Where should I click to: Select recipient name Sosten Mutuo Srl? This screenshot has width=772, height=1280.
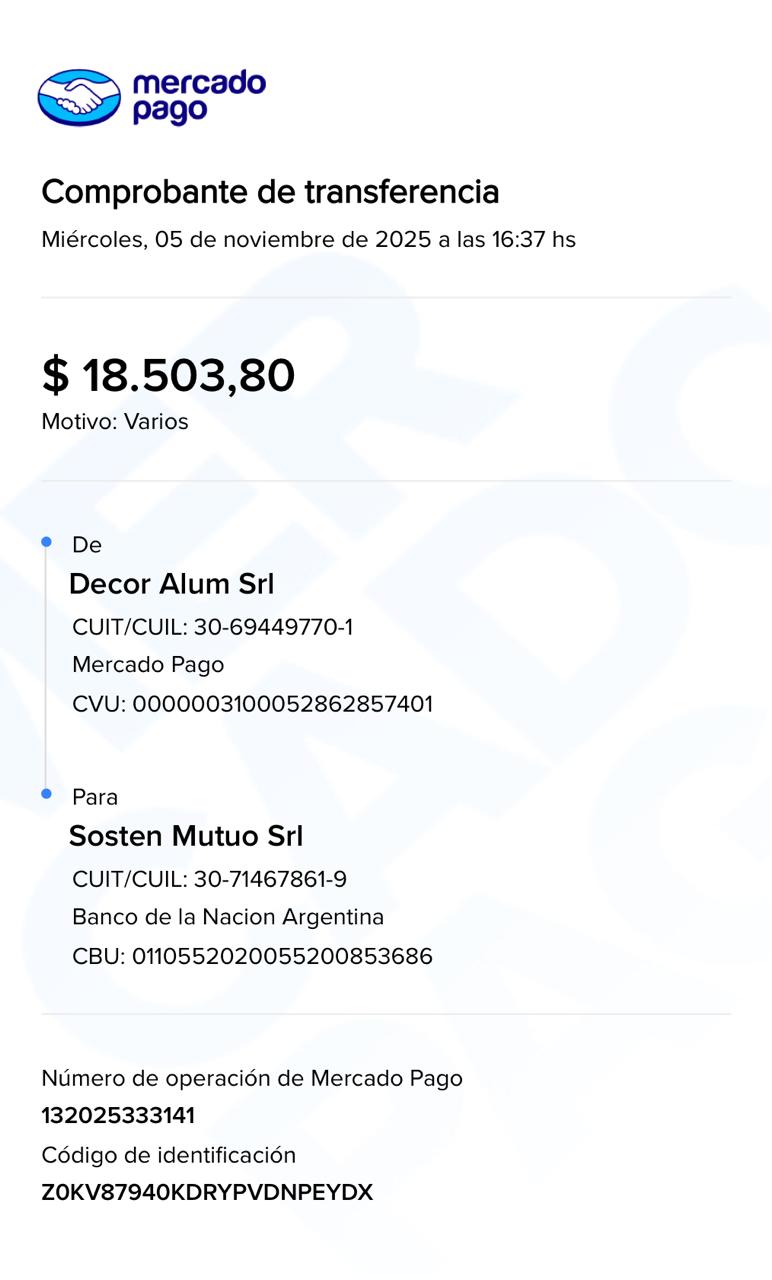[185, 836]
